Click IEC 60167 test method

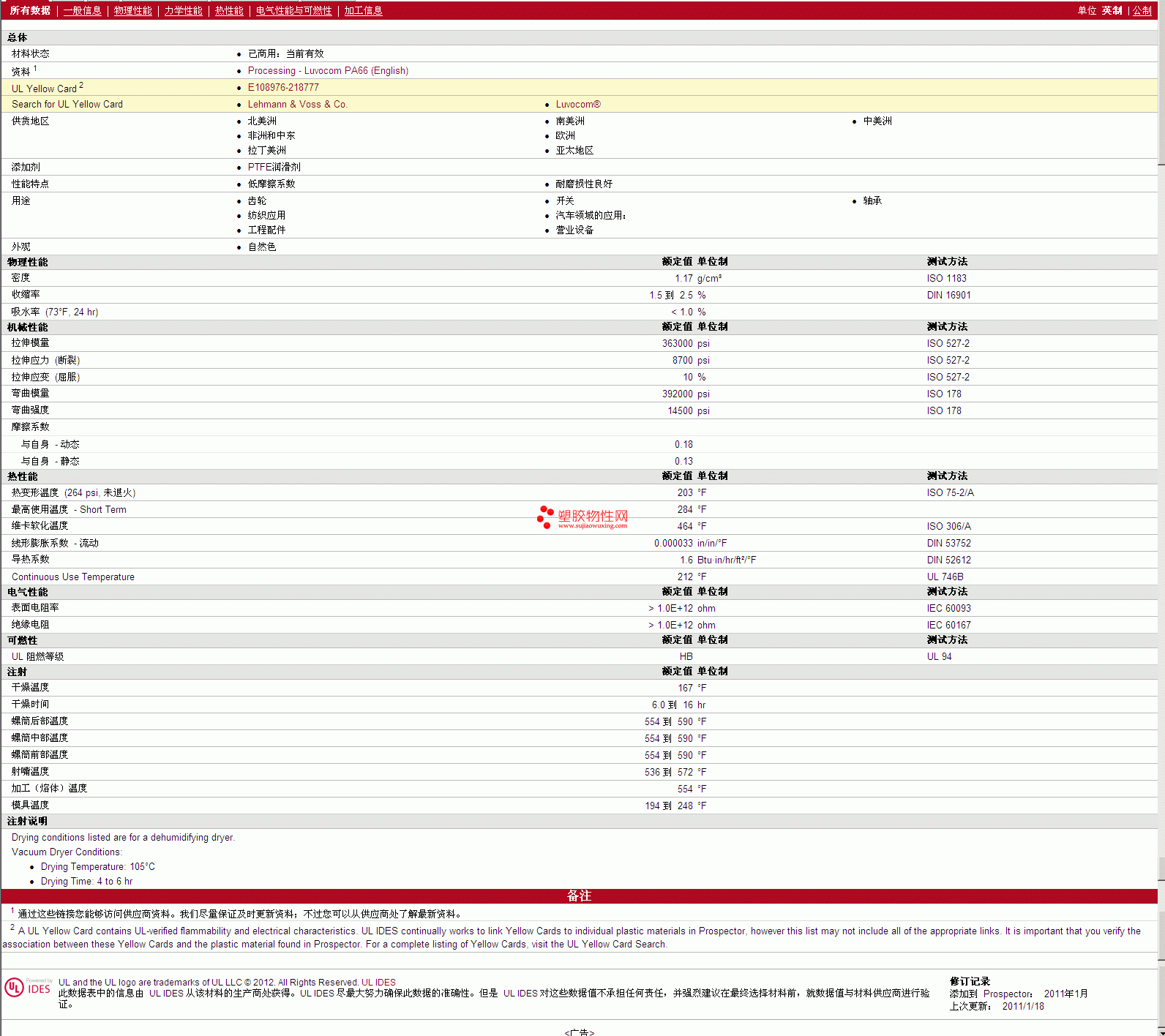948,625
